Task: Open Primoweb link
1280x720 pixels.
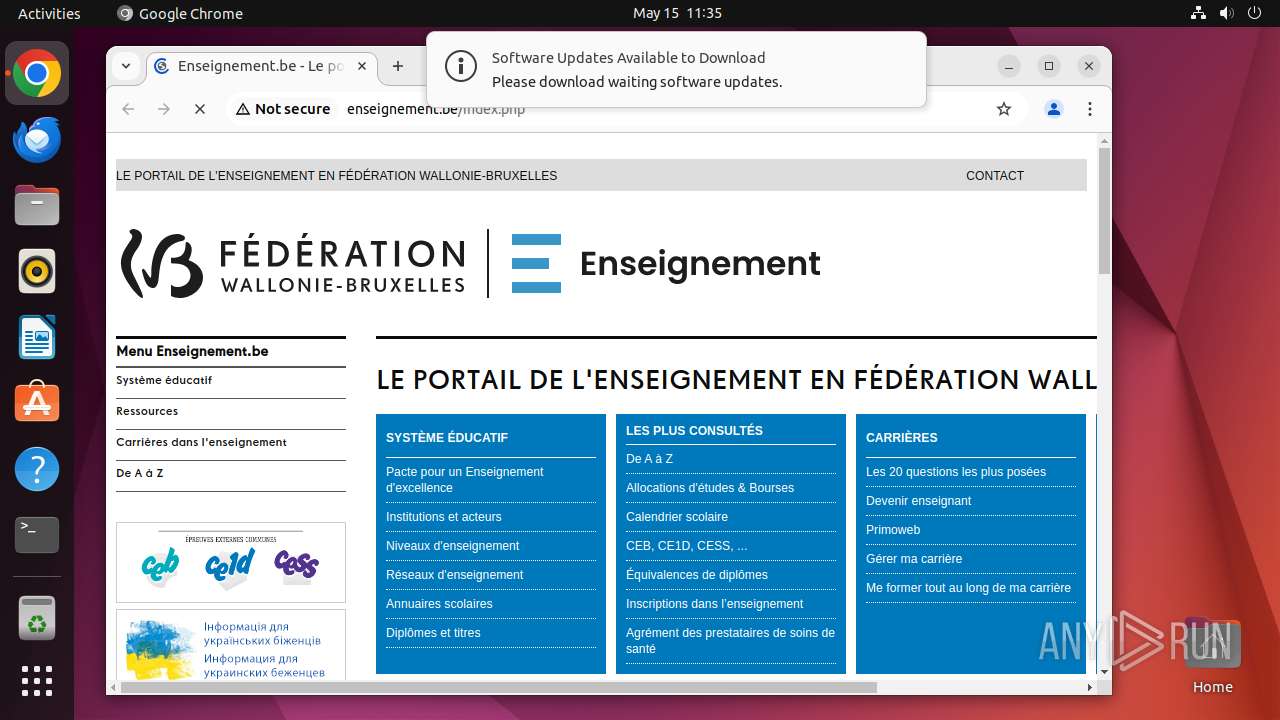Action: coord(893,530)
